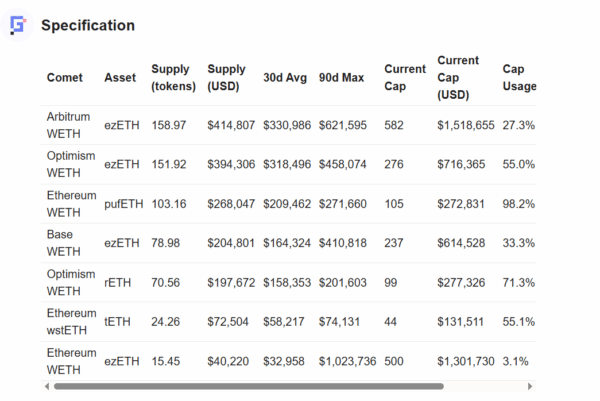Select the Ethereum wstETH comet cell

pos(72,322)
